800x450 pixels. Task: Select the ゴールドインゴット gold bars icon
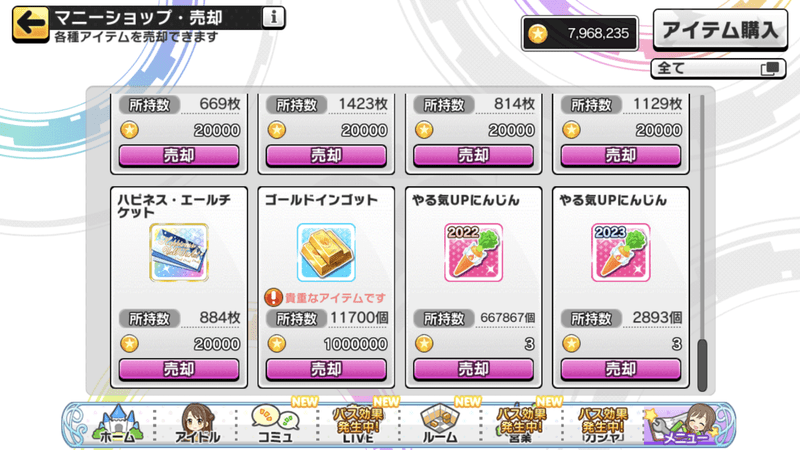click(x=326, y=253)
